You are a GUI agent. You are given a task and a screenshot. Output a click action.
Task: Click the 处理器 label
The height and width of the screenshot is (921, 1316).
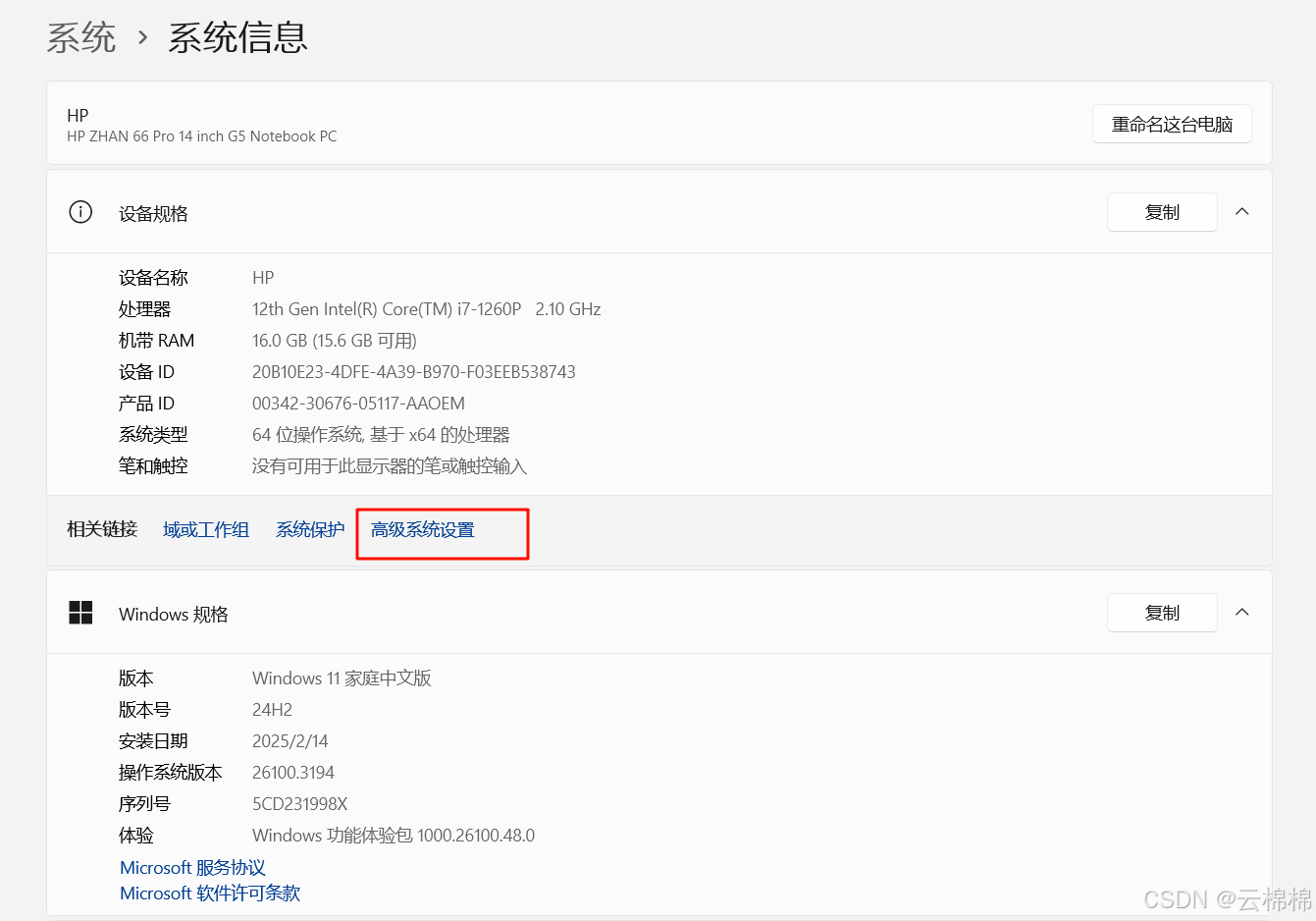coord(144,309)
